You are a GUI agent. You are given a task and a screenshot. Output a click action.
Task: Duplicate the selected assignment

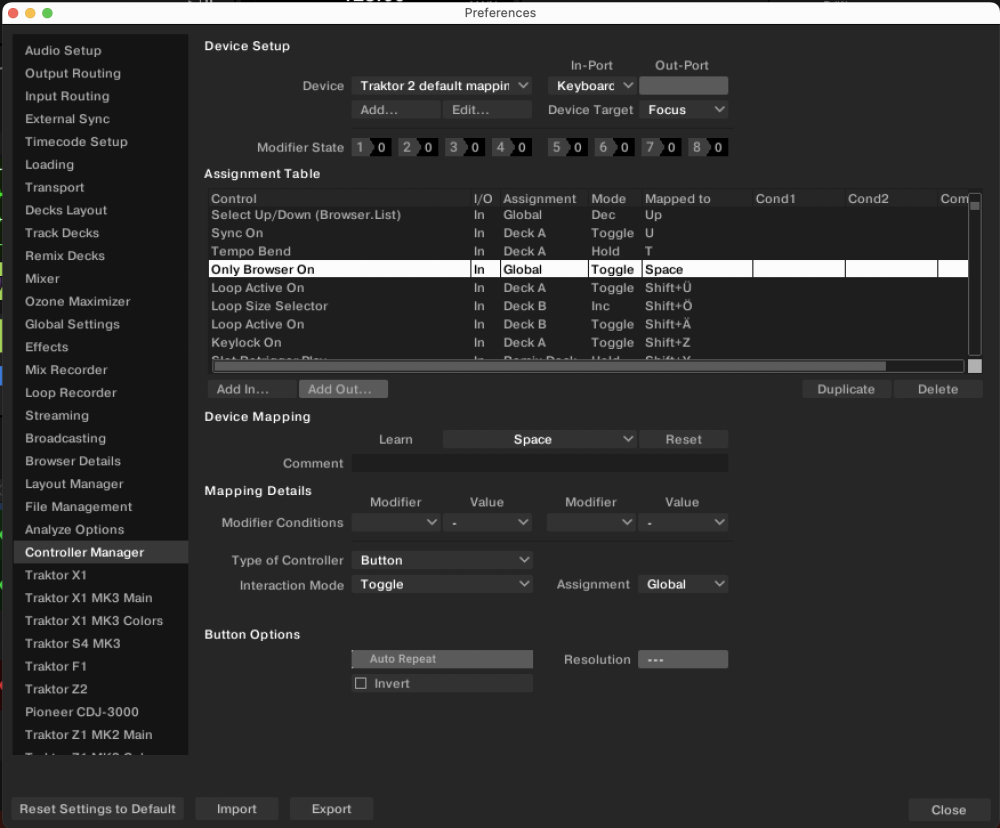[x=846, y=389]
